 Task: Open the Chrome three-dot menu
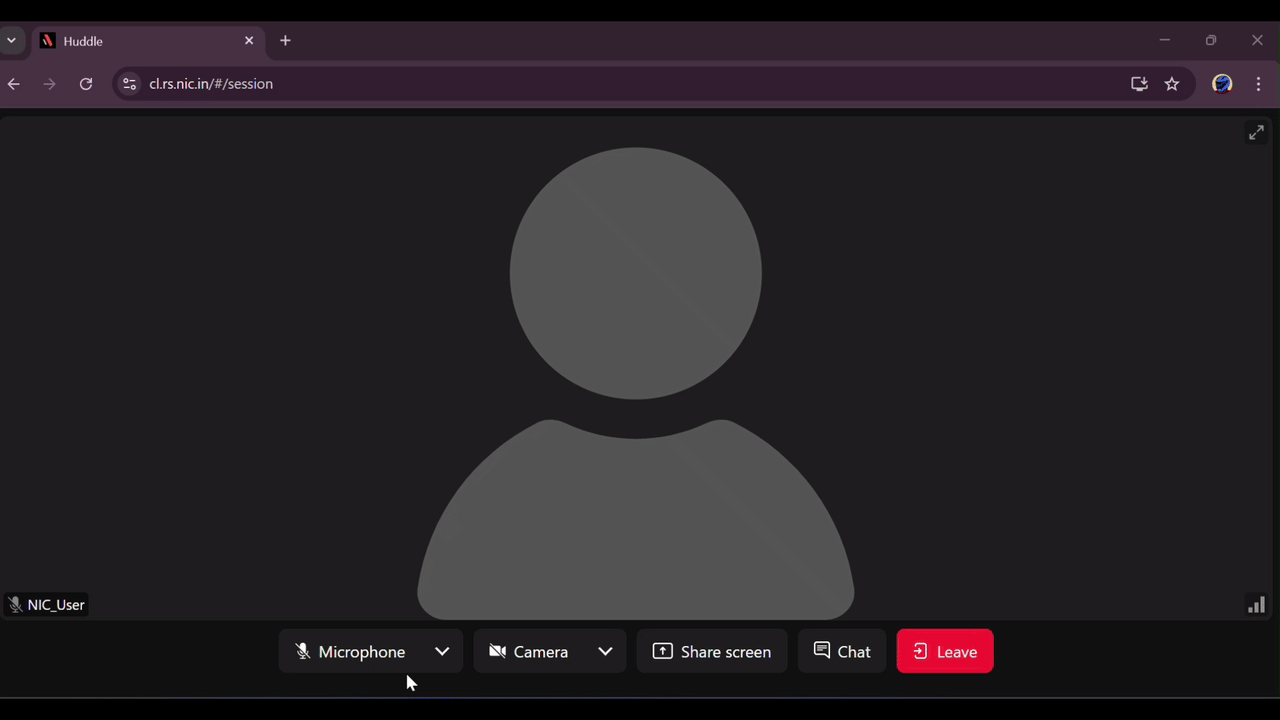tap(1258, 84)
